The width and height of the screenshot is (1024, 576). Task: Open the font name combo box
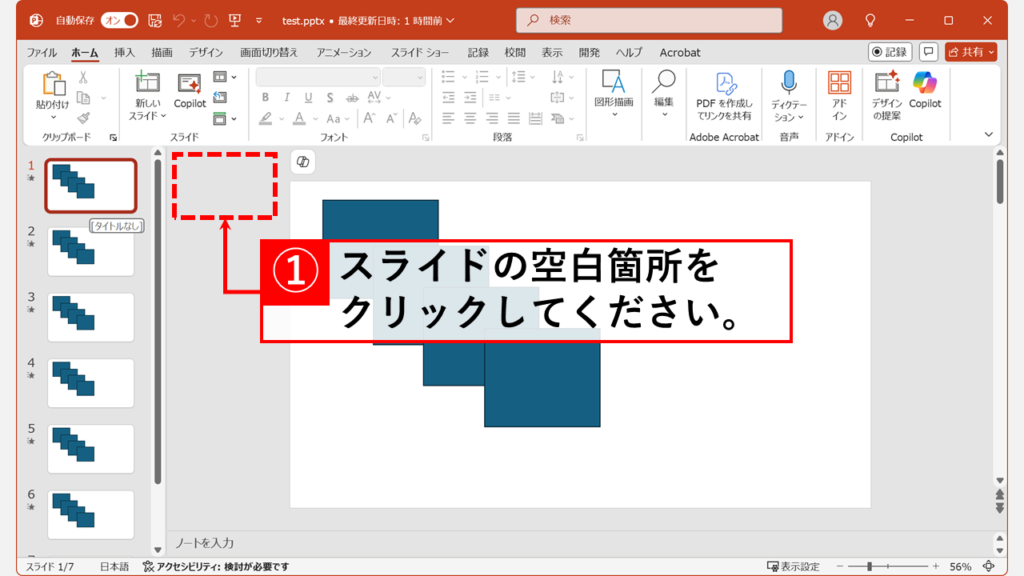click(318, 77)
